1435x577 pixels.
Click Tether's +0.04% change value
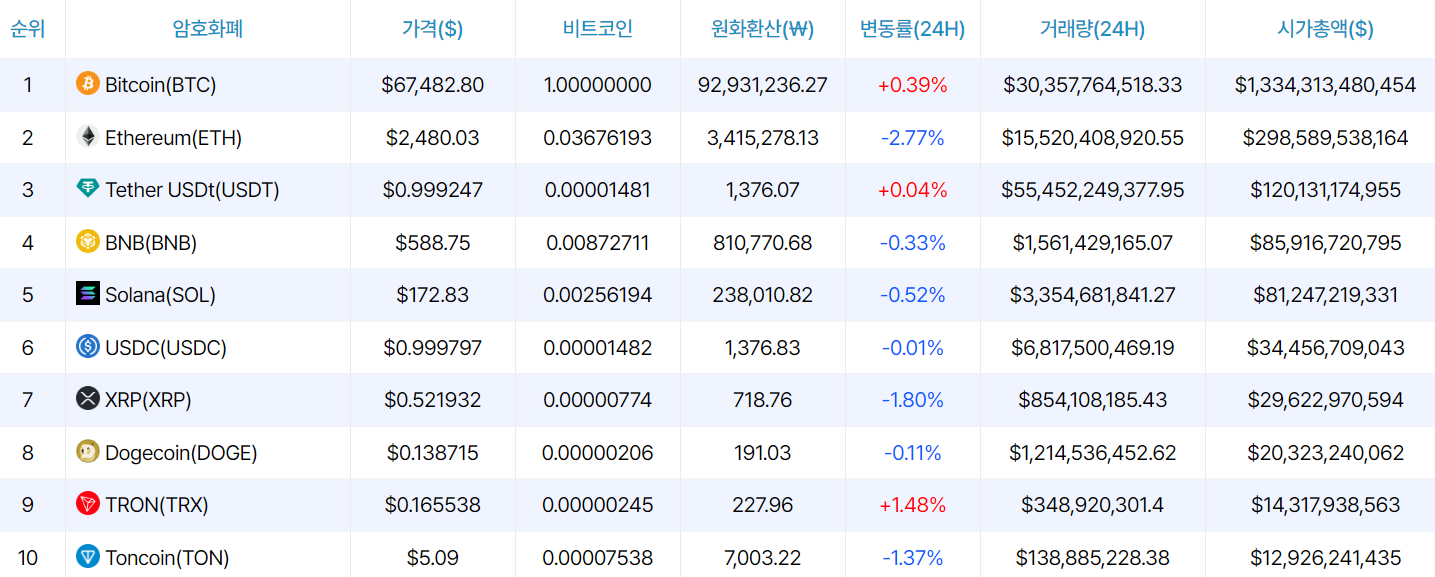[x=912, y=190]
